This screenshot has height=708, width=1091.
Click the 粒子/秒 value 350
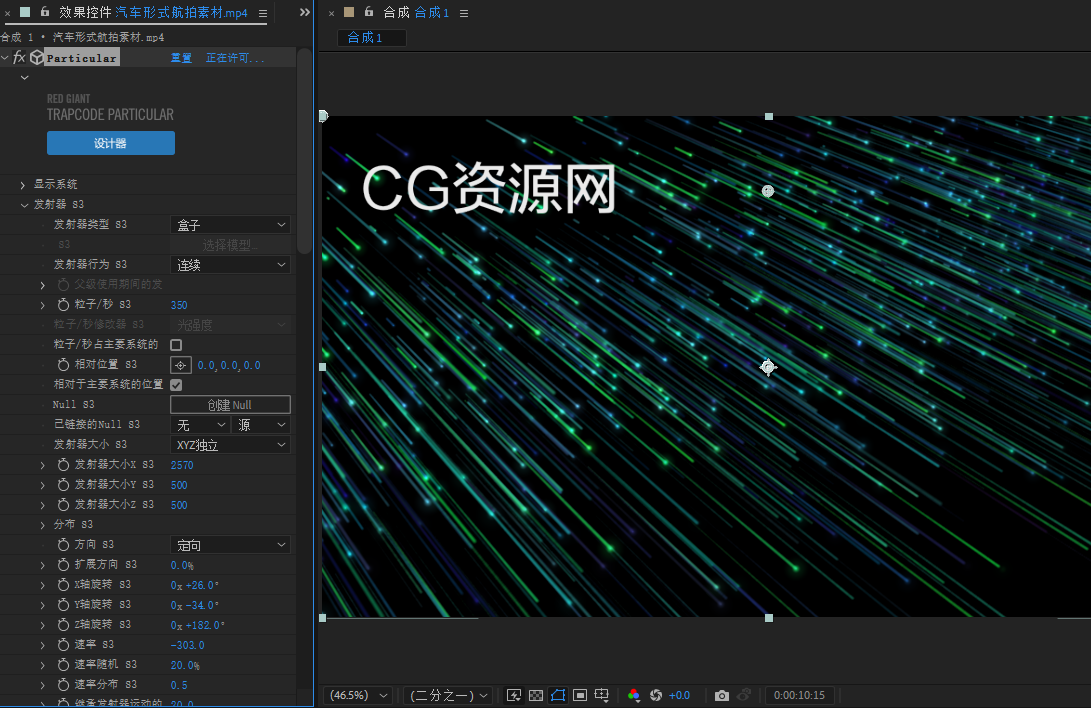(x=179, y=305)
